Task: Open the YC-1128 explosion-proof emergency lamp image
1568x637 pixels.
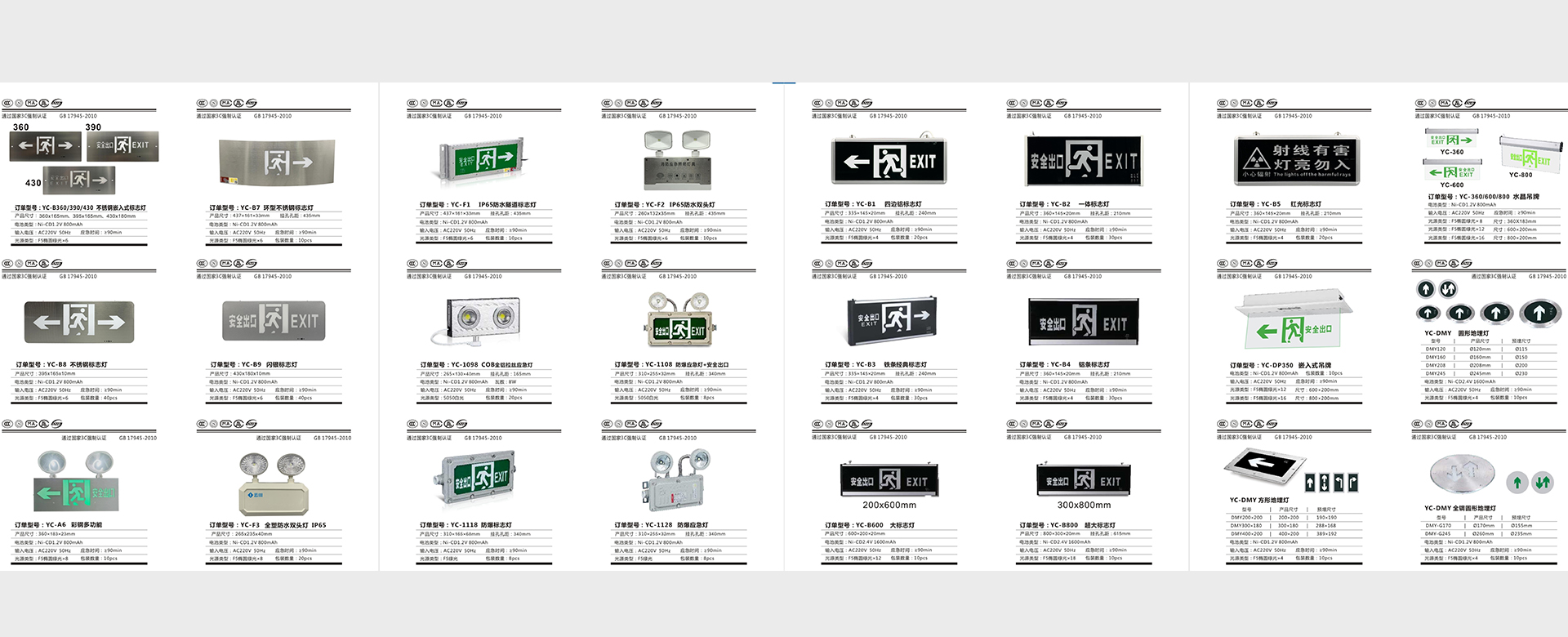Action: click(677, 480)
